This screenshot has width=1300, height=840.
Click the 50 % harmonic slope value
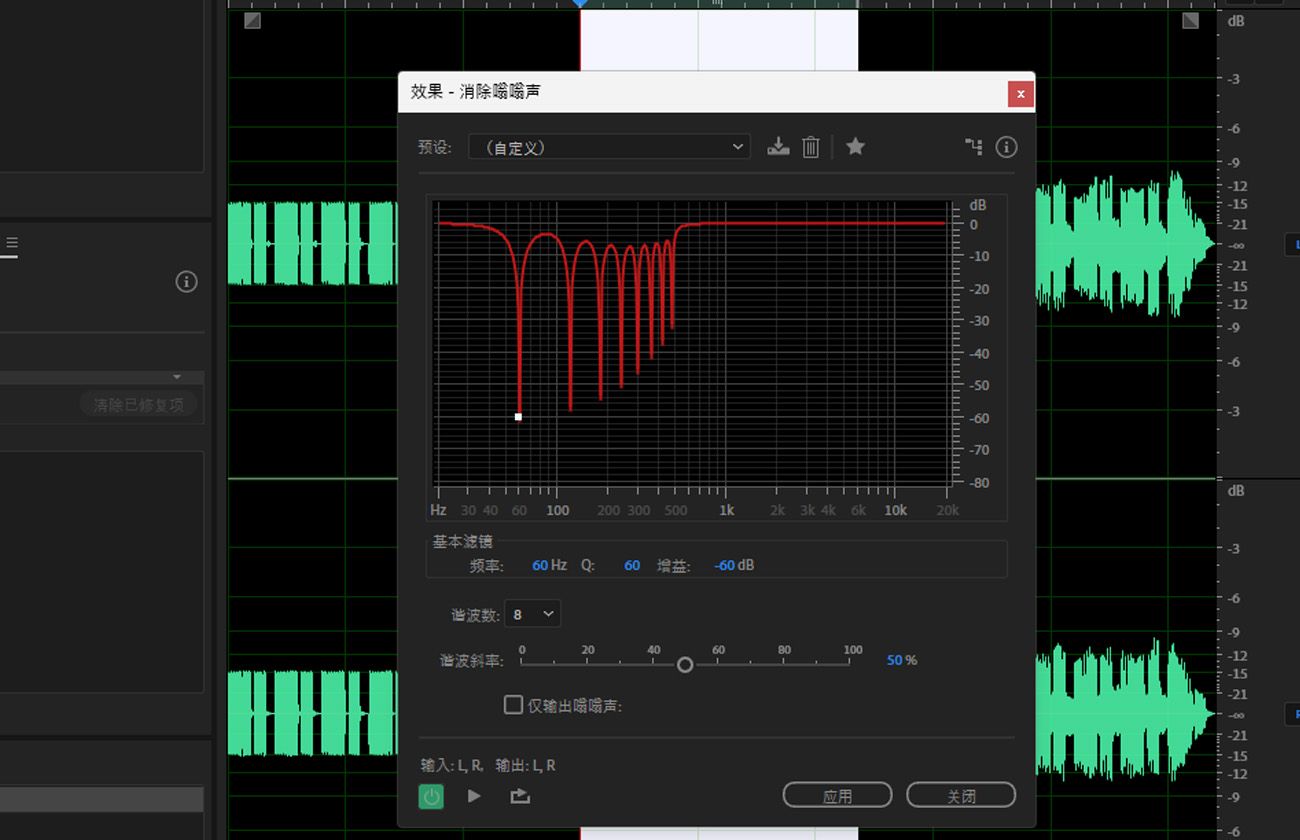[902, 660]
